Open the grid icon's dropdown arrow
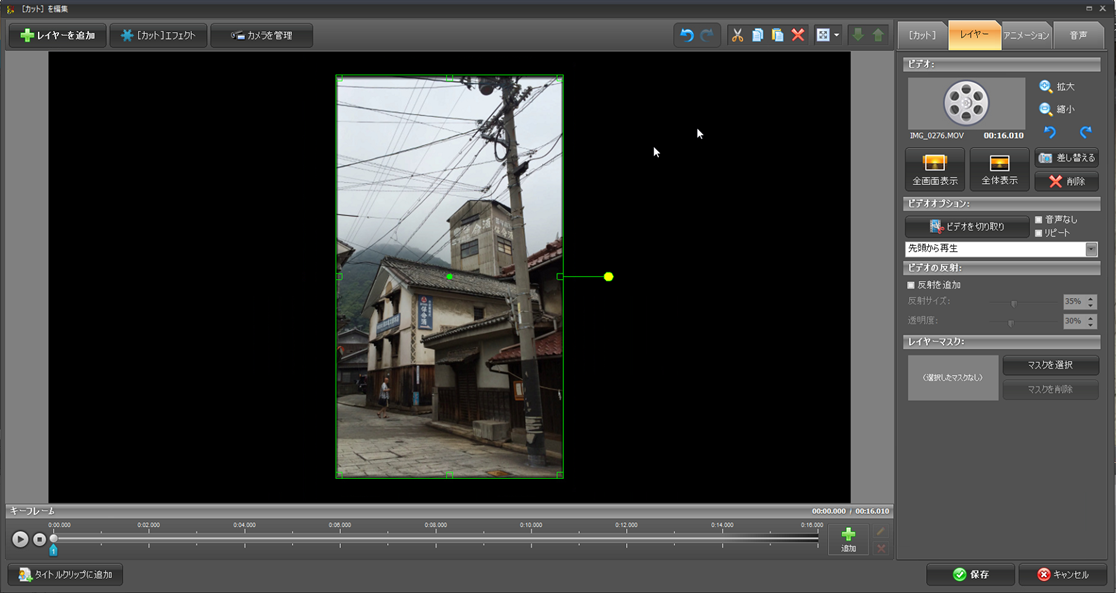Image resolution: width=1116 pixels, height=593 pixels. [x=836, y=35]
